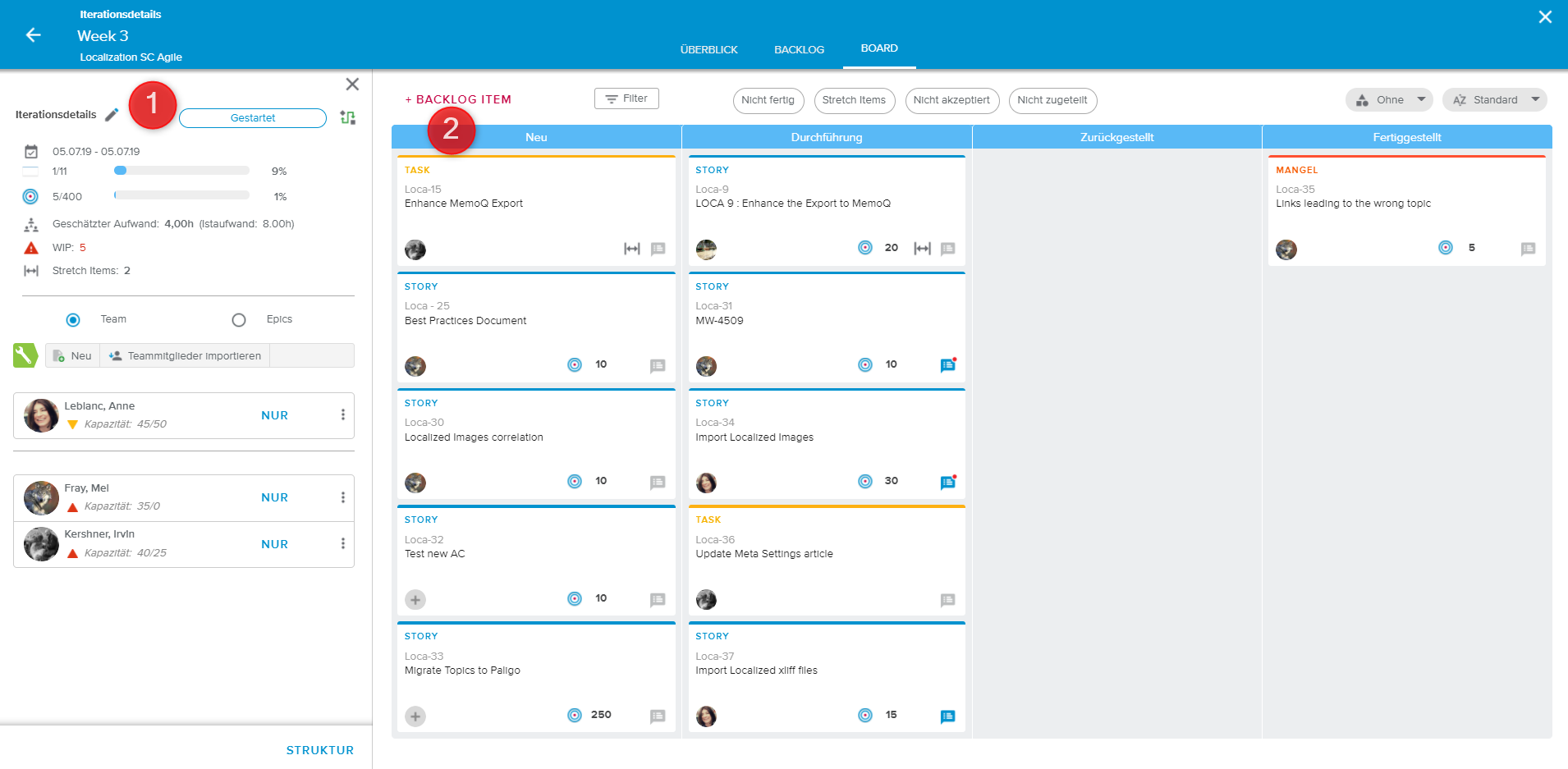Select the Team radio button

click(73, 320)
